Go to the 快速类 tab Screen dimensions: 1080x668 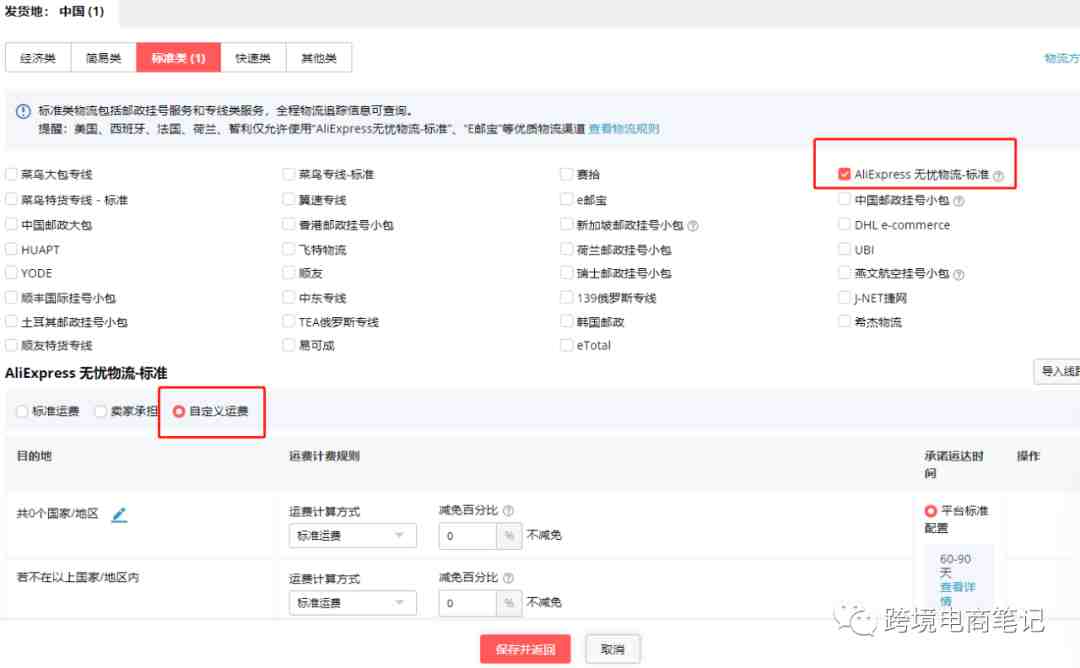click(x=253, y=58)
